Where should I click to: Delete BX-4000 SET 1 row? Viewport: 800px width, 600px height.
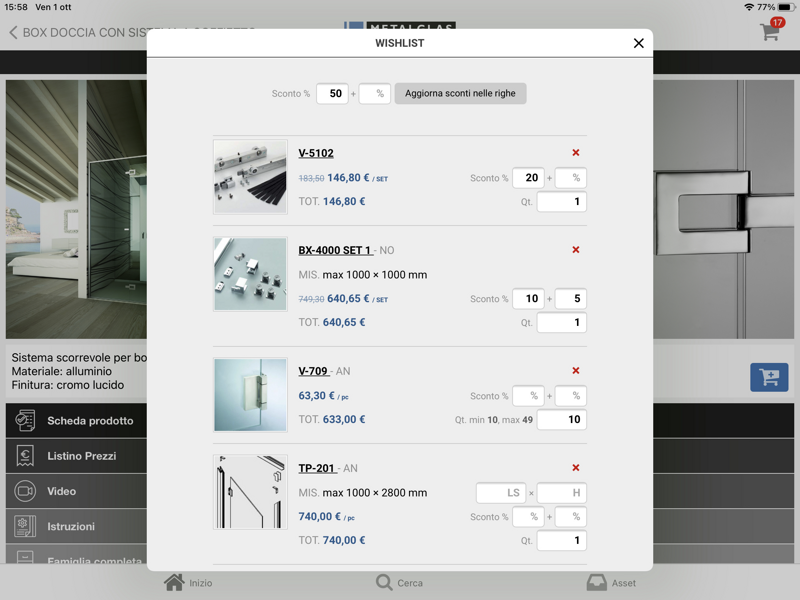[575, 250]
